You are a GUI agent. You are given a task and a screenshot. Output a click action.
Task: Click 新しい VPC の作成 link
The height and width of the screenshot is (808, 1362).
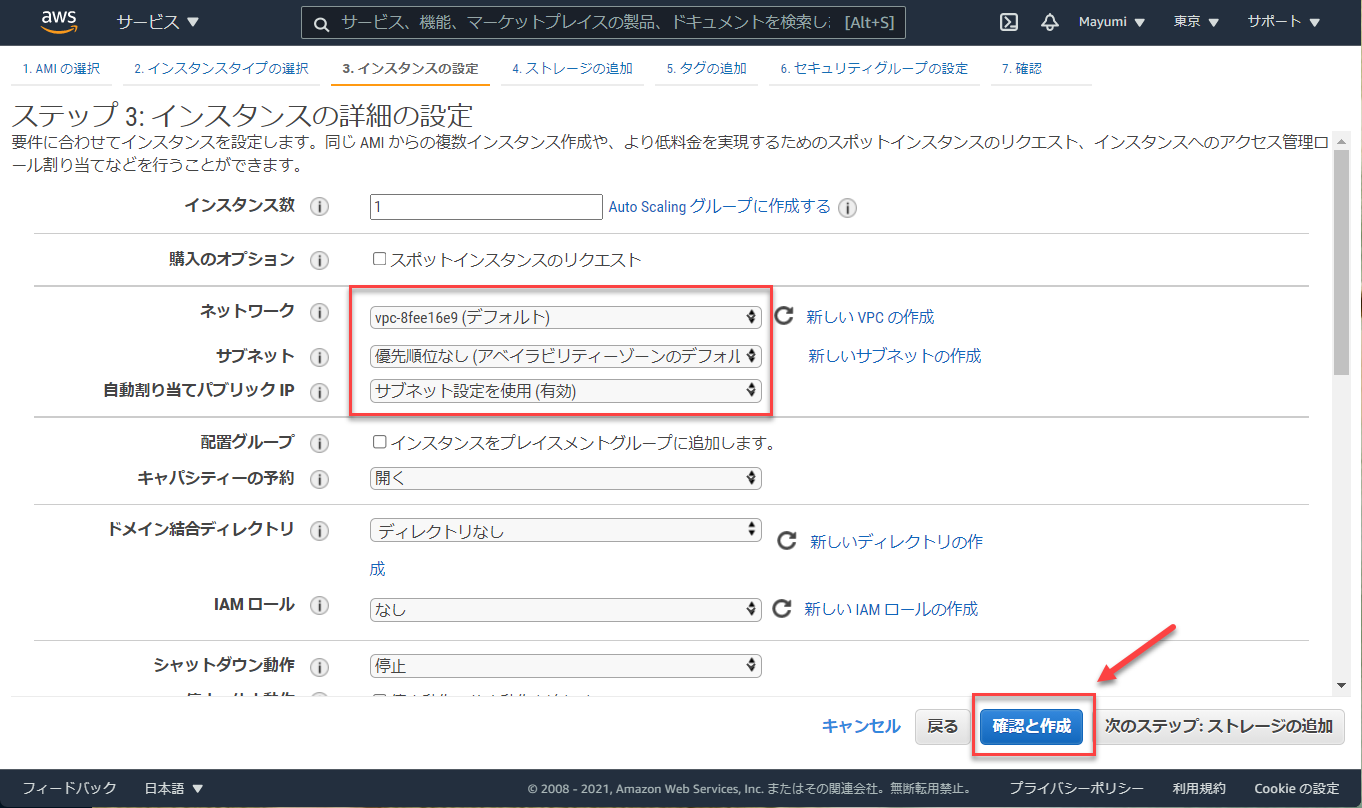click(x=870, y=317)
